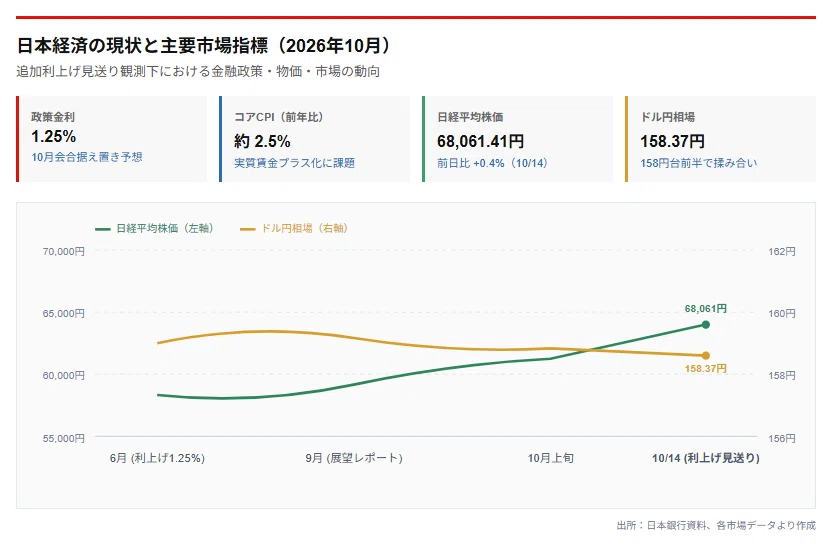This screenshot has width=832, height=546.
Task: Click the yellow dollar-yen endpoint marker
Action: click(705, 356)
